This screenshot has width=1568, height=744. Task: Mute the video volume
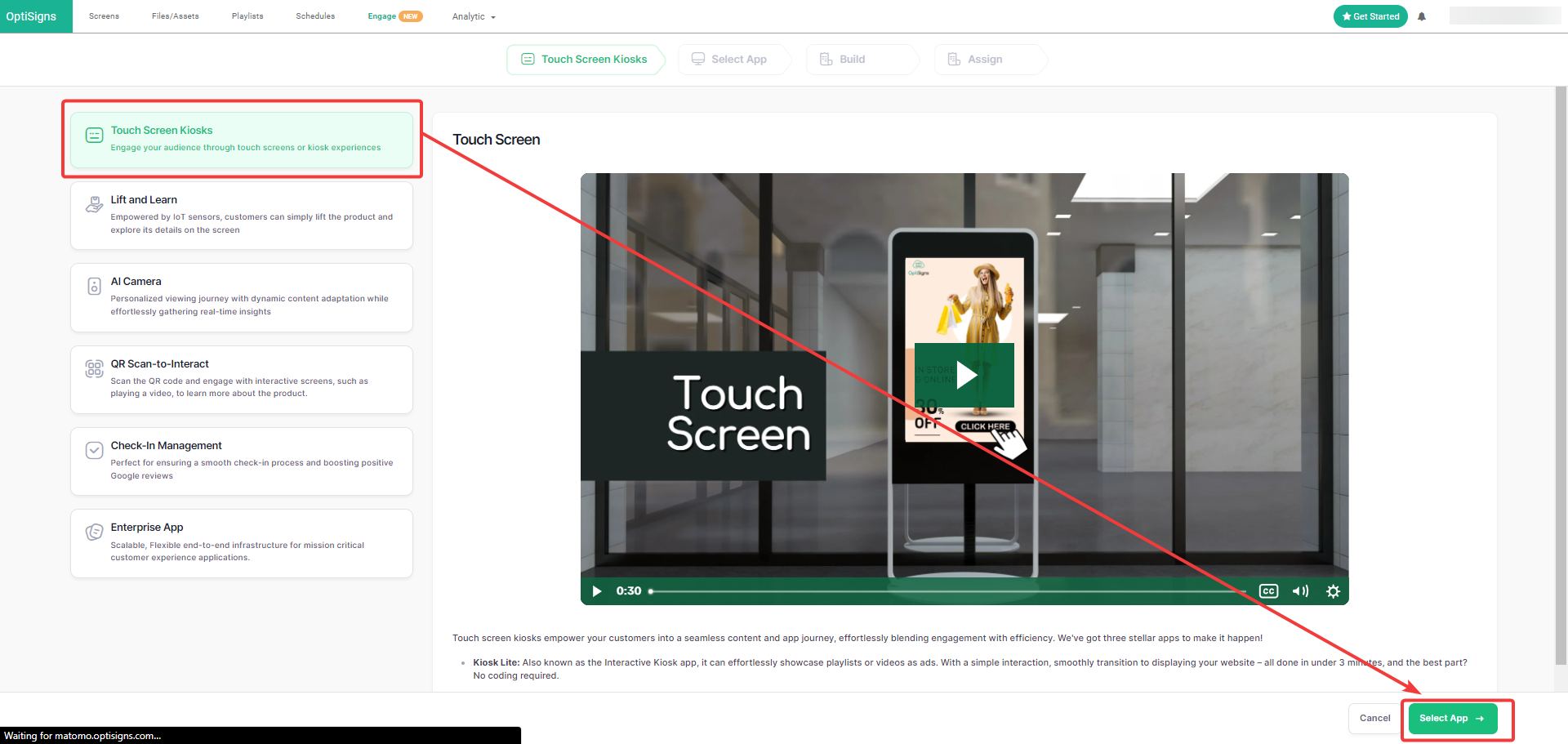tap(1300, 591)
